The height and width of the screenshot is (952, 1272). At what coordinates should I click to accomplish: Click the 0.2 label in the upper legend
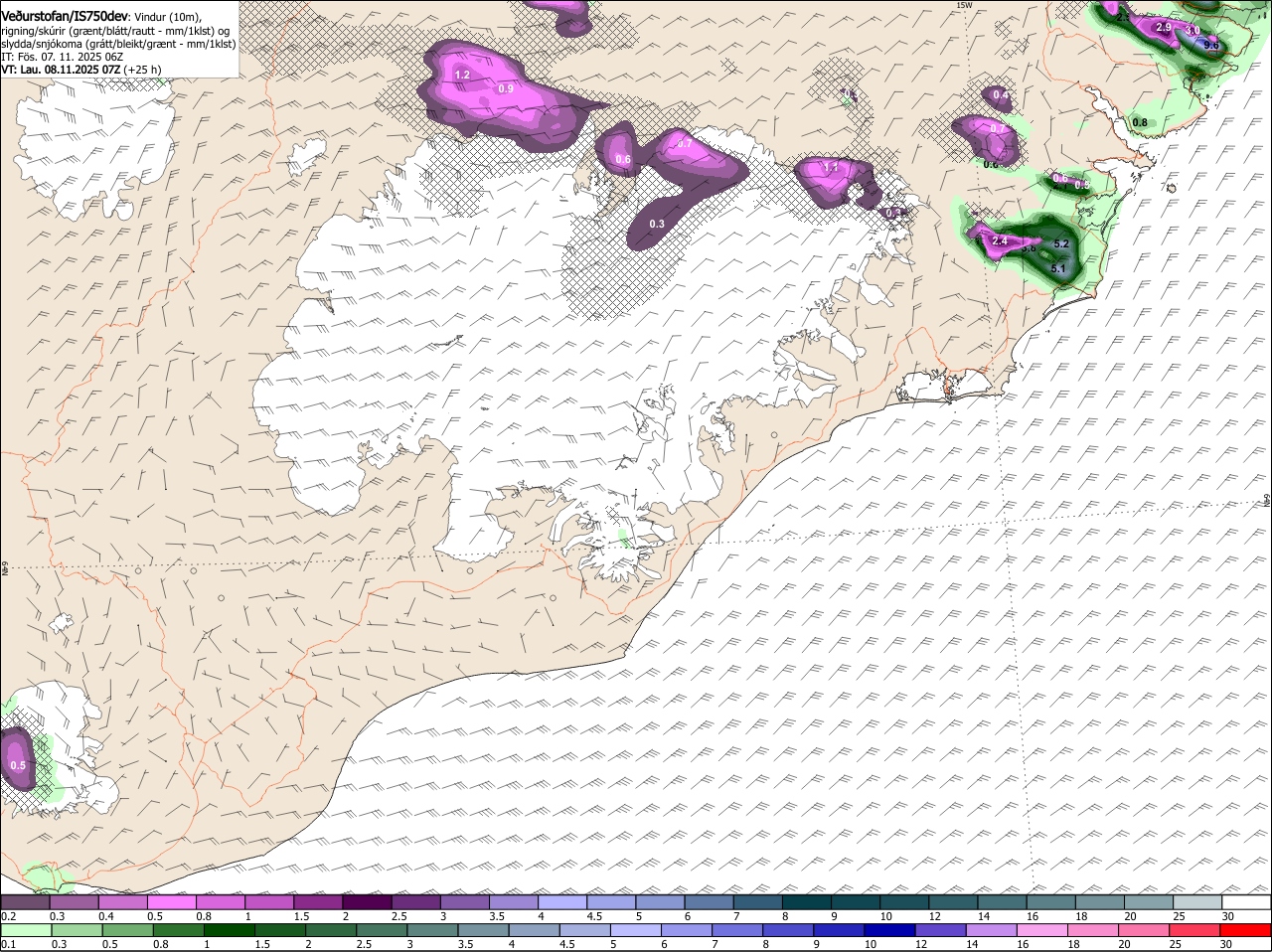[x=8, y=916]
